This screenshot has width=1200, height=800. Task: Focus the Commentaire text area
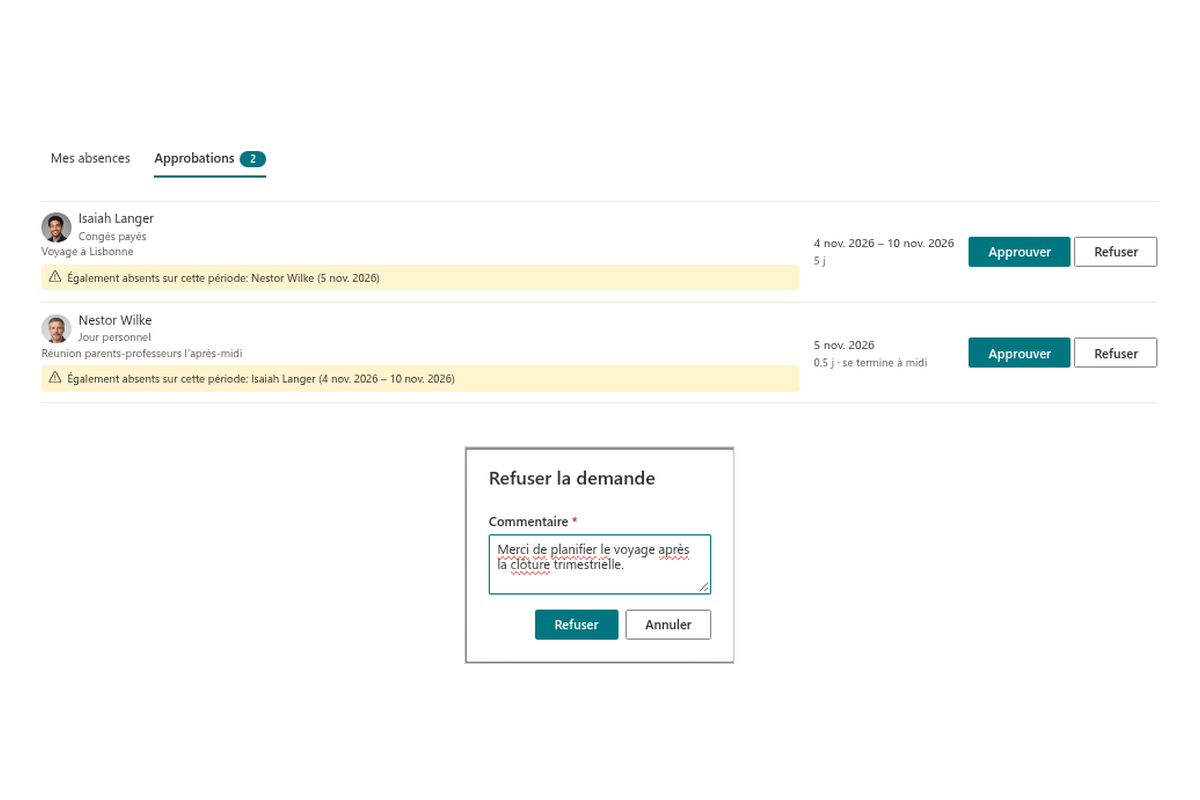point(600,564)
